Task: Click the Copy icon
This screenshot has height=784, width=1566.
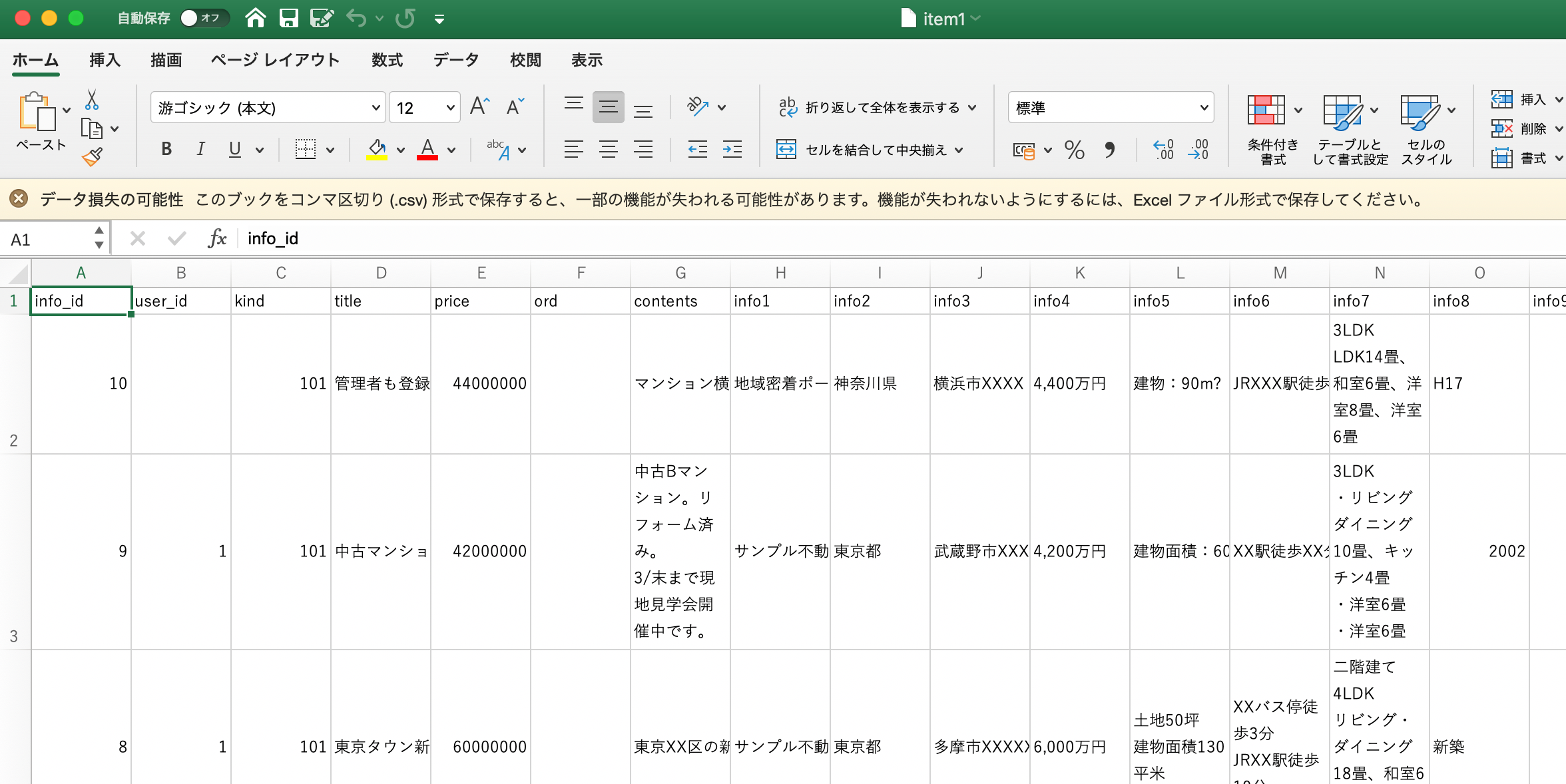Action: [x=91, y=128]
